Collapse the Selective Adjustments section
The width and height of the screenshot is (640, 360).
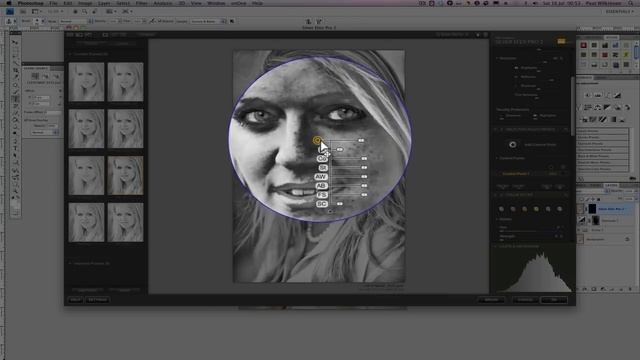496,129
